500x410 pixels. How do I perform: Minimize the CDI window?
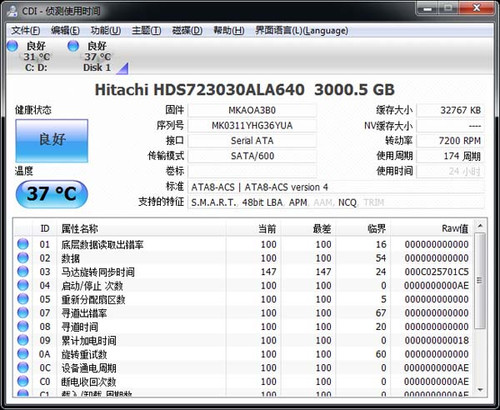pyautogui.click(x=427, y=8)
